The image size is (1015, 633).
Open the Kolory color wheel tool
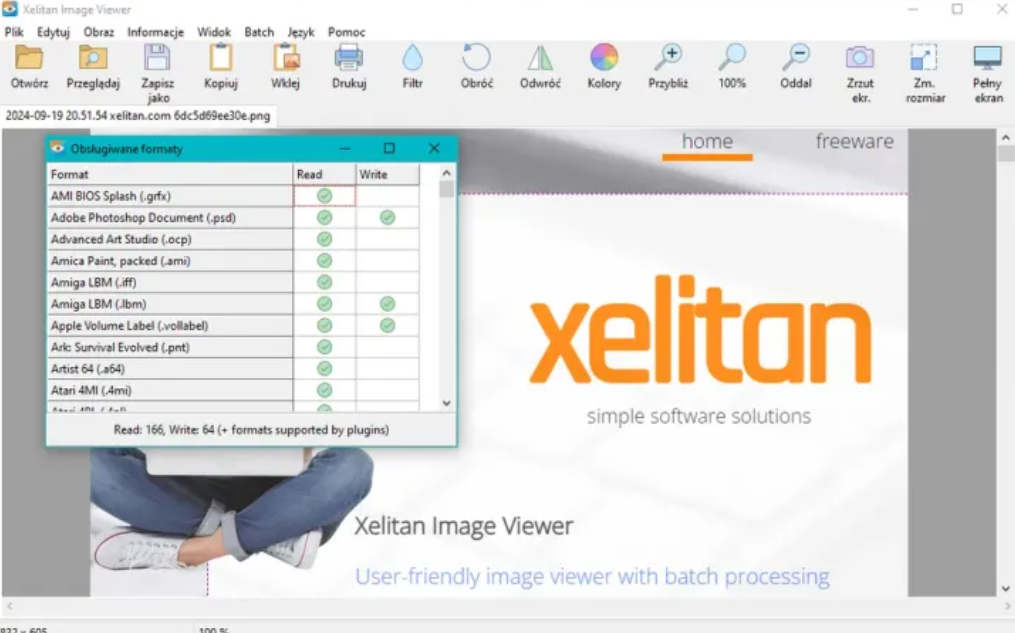point(604,58)
